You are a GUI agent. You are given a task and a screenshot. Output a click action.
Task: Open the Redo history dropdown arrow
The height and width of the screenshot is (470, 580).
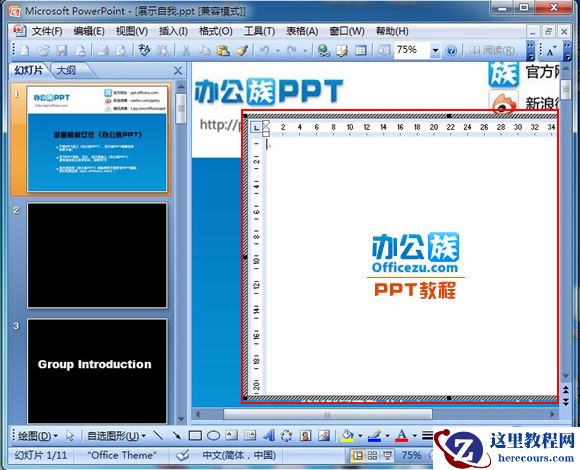point(306,51)
